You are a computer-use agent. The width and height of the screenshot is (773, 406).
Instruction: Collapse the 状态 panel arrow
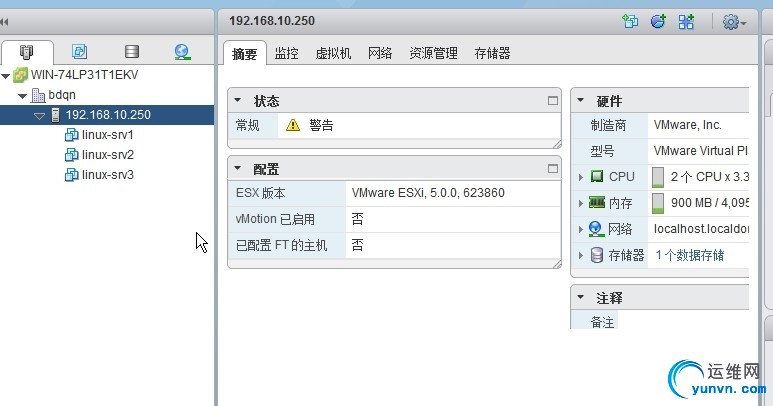[x=238, y=100]
